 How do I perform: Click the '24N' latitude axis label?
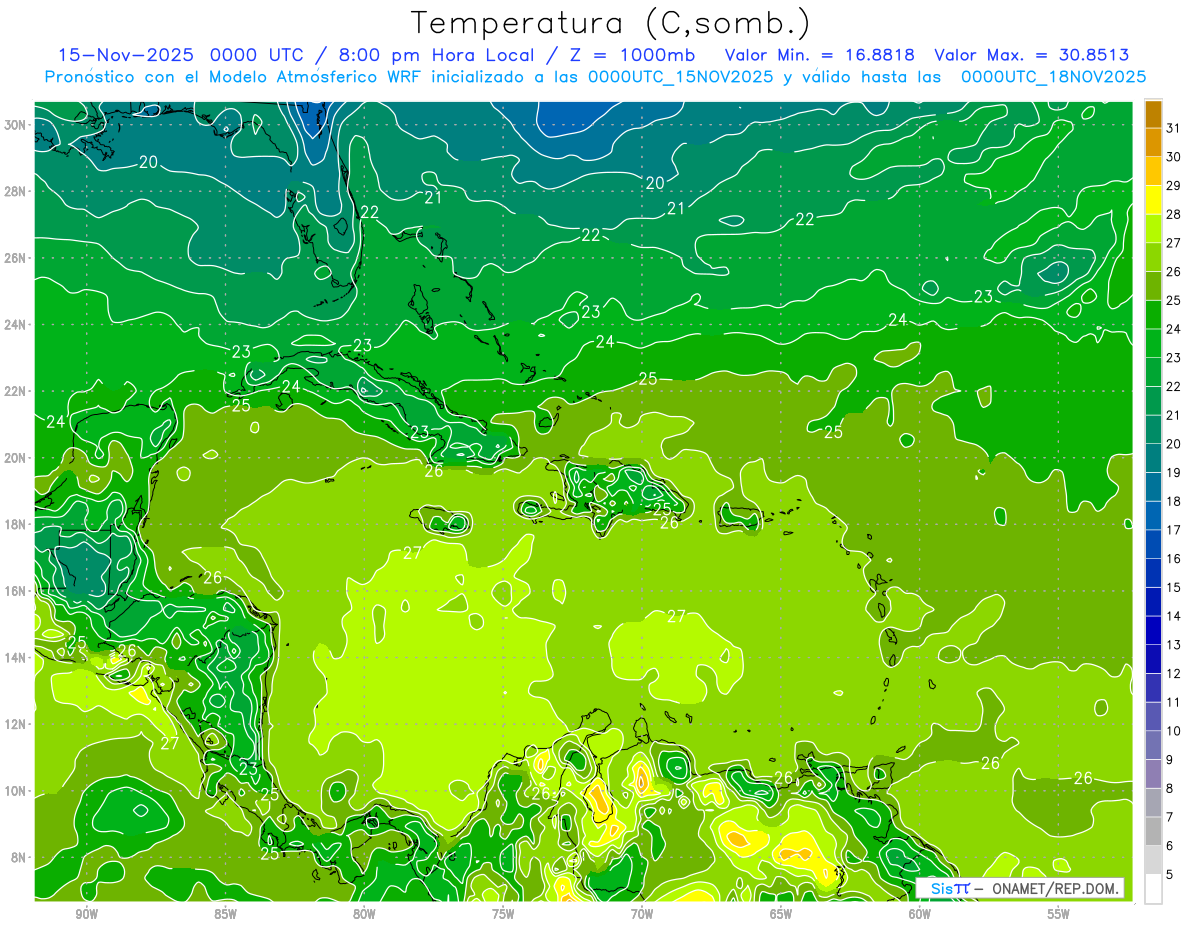click(15, 325)
